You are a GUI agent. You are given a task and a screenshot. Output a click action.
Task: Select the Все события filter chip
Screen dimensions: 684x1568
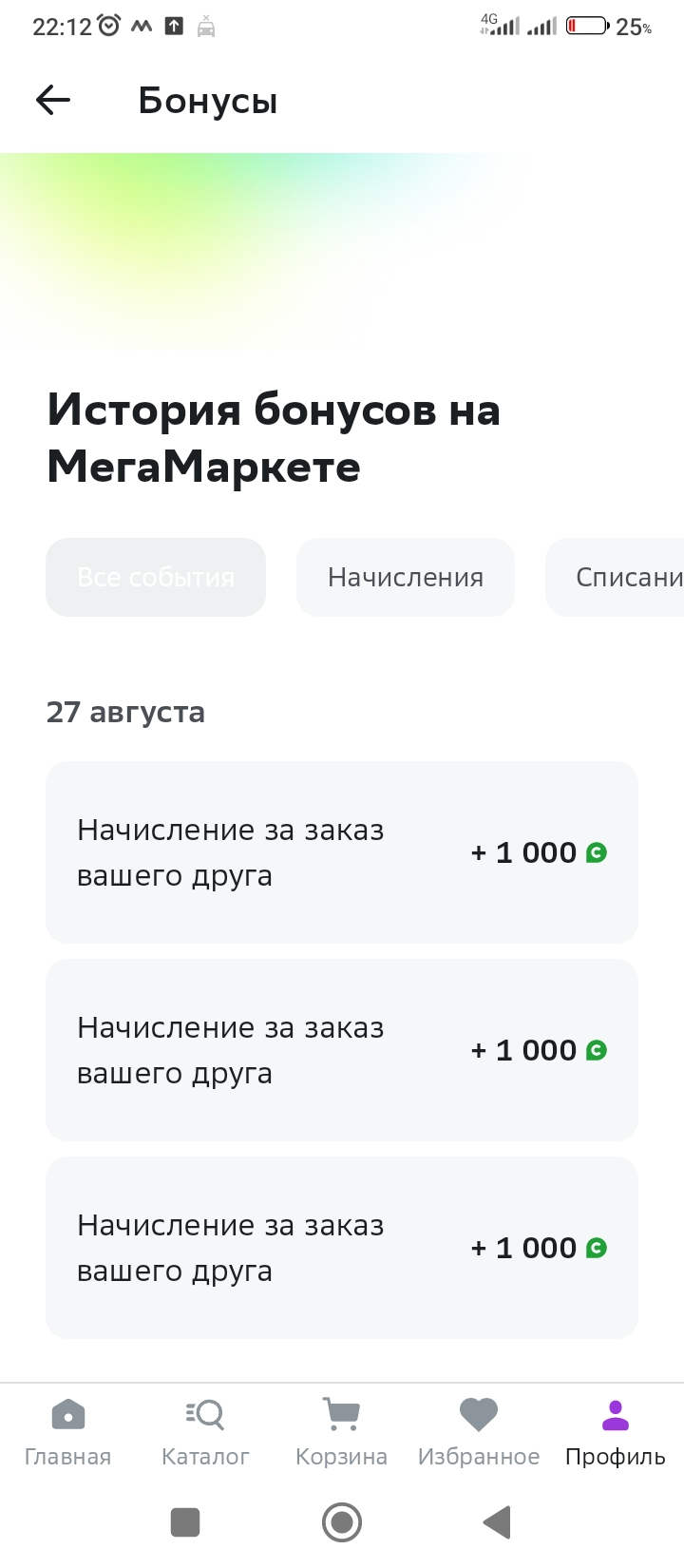pyautogui.click(x=156, y=577)
